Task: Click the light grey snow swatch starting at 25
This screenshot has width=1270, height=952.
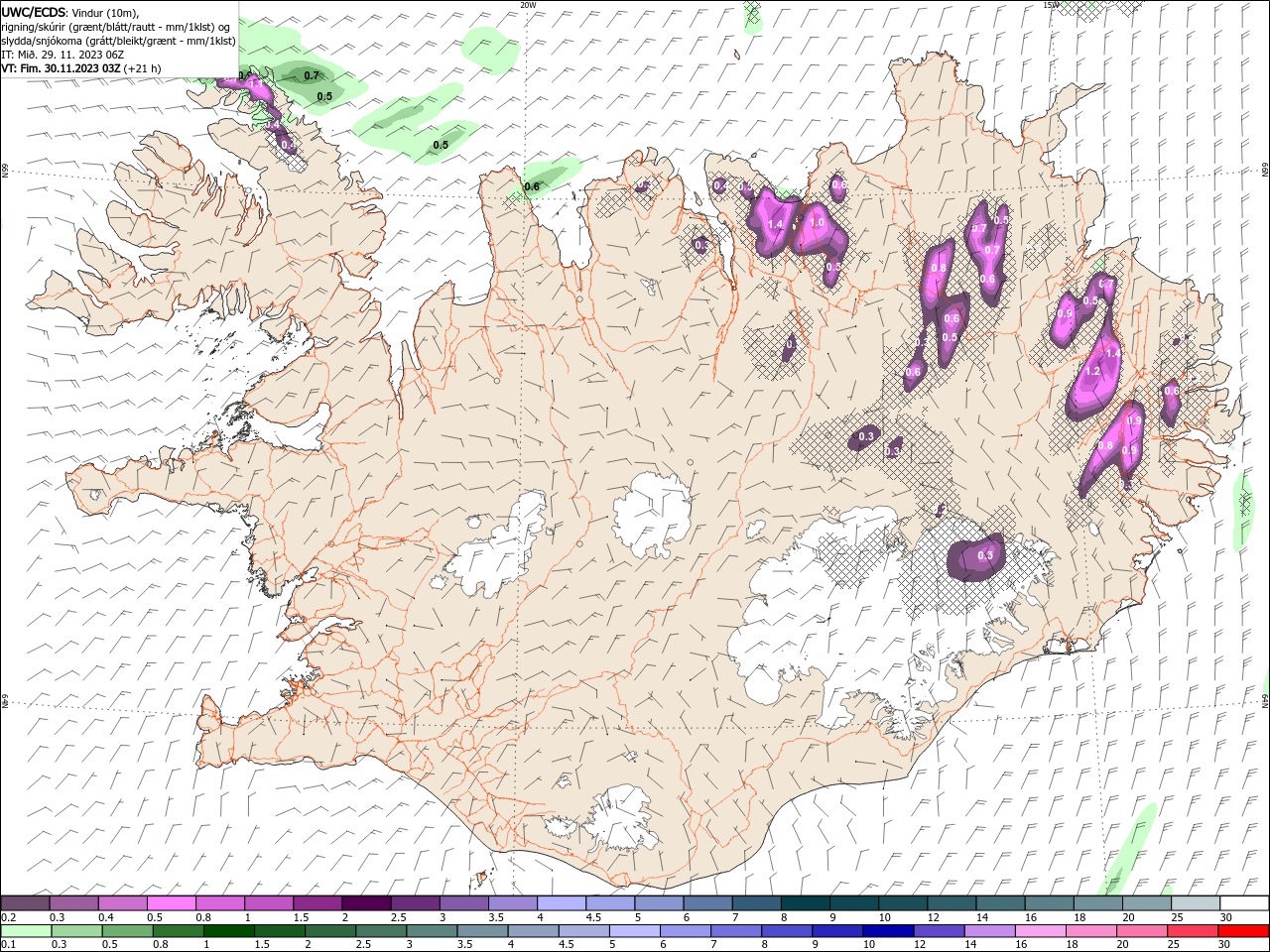Action: tap(1195, 903)
